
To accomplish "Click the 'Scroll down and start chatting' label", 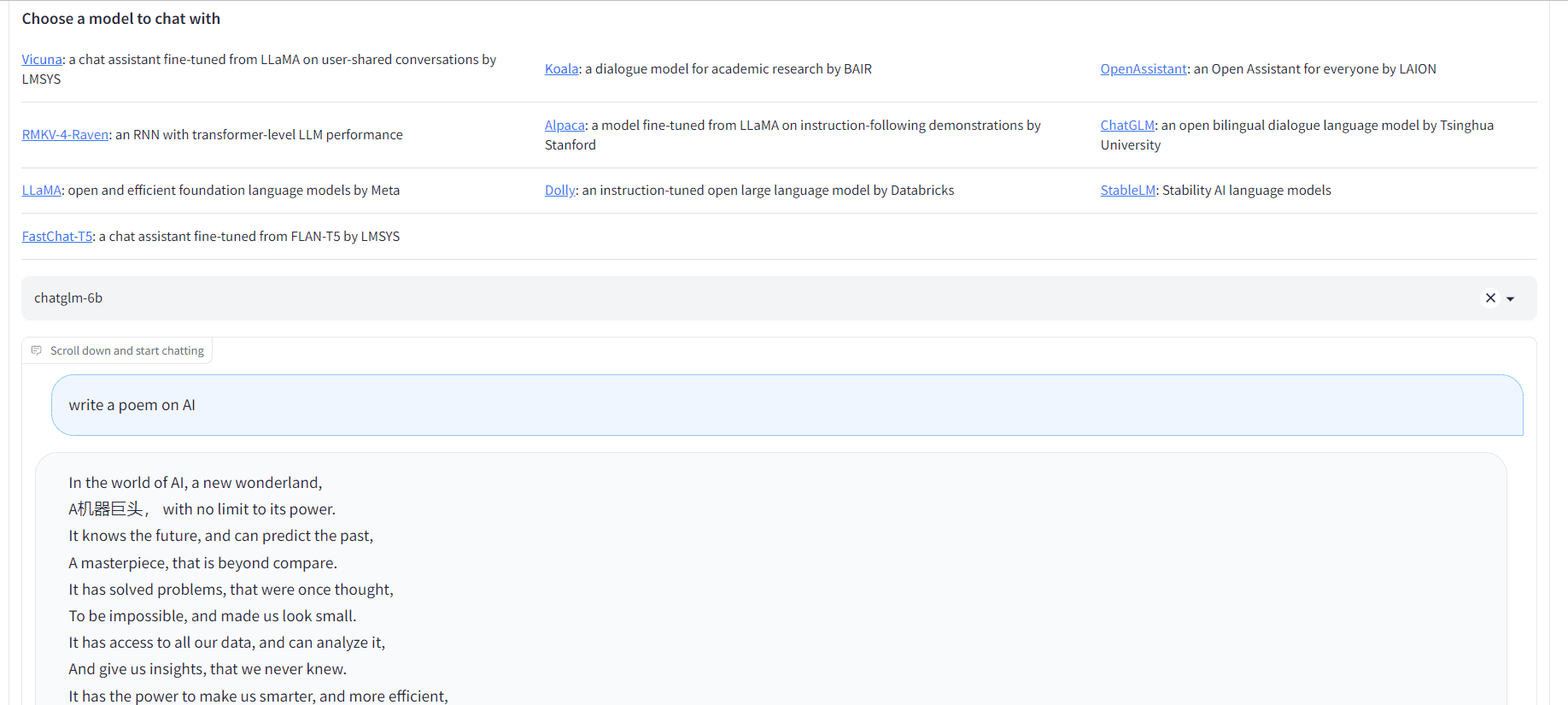I will pos(127,351).
